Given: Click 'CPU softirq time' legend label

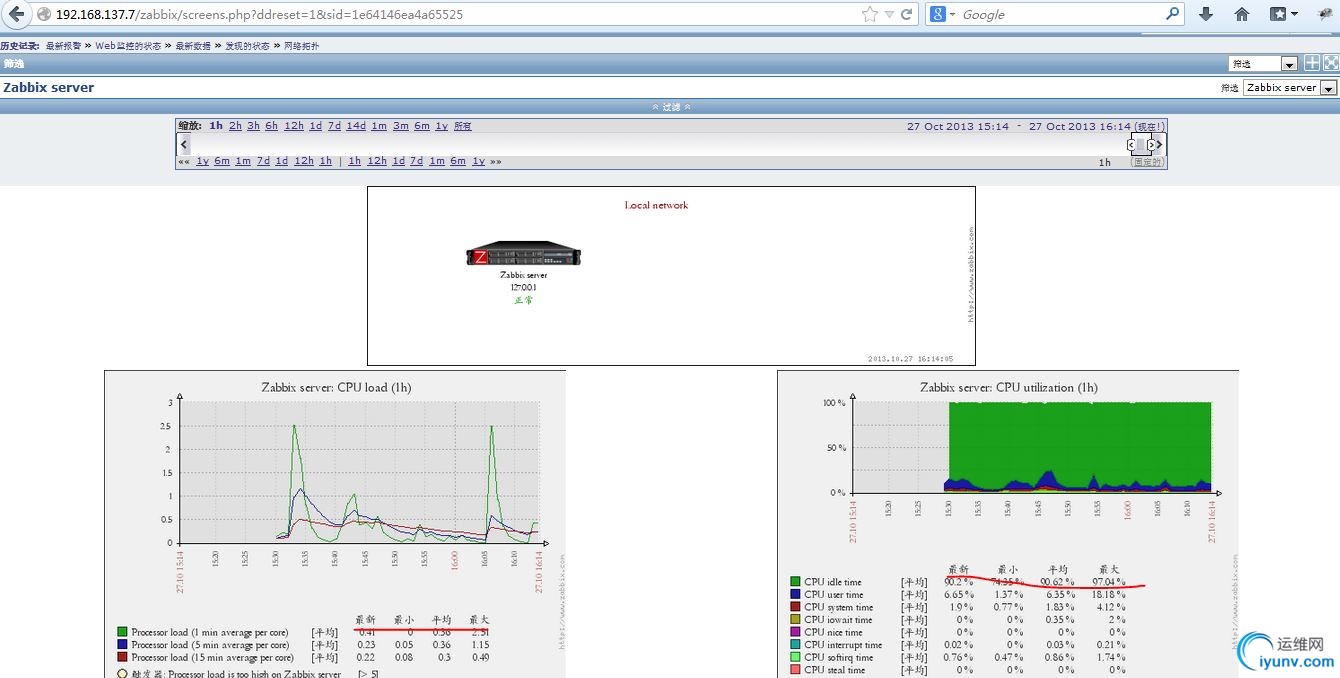Looking at the screenshot, I should 838,658.
